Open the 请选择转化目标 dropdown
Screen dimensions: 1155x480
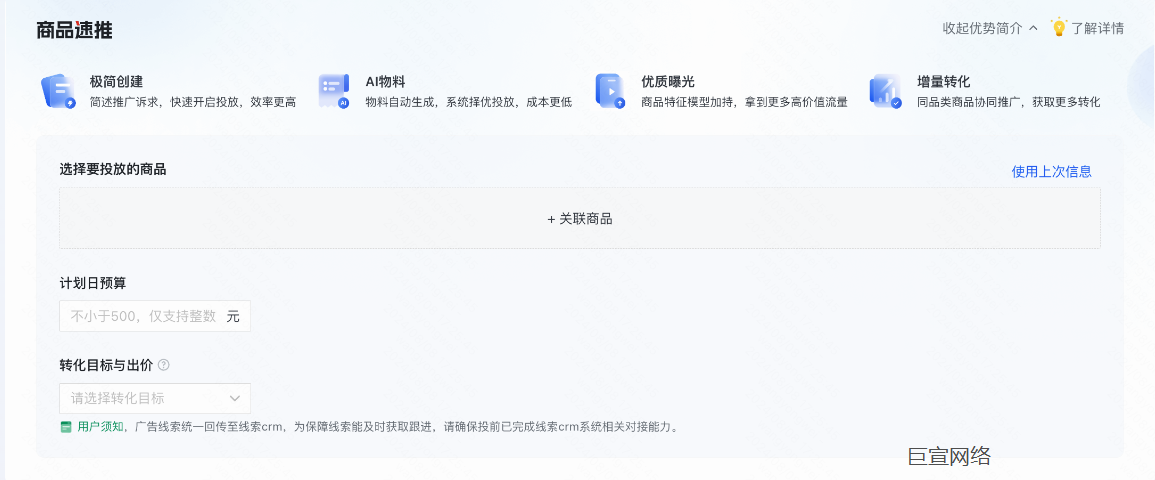(x=145, y=398)
